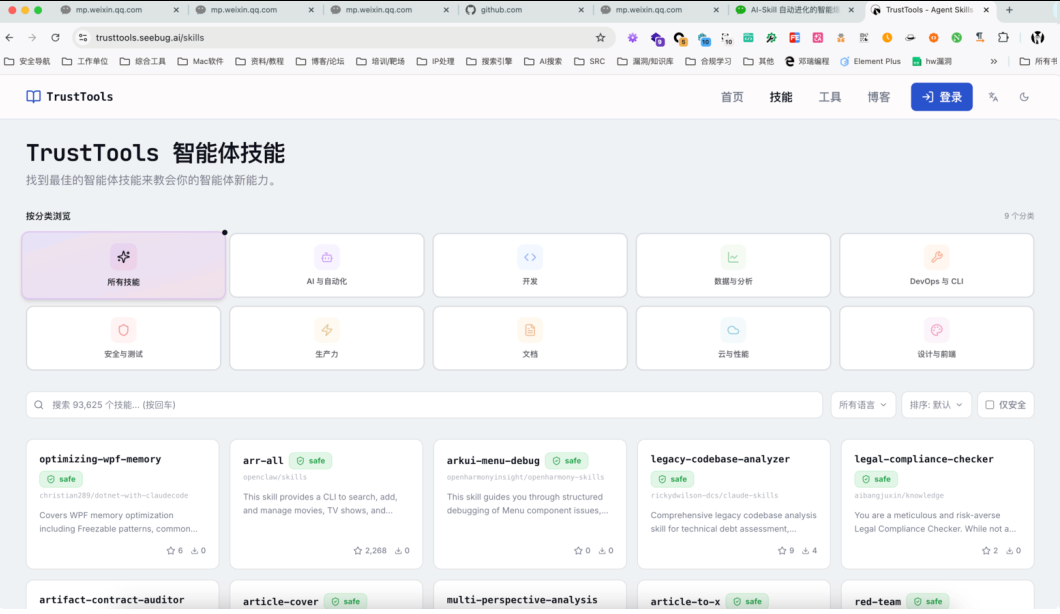Toggle the dark mode moon icon

pos(1024,97)
